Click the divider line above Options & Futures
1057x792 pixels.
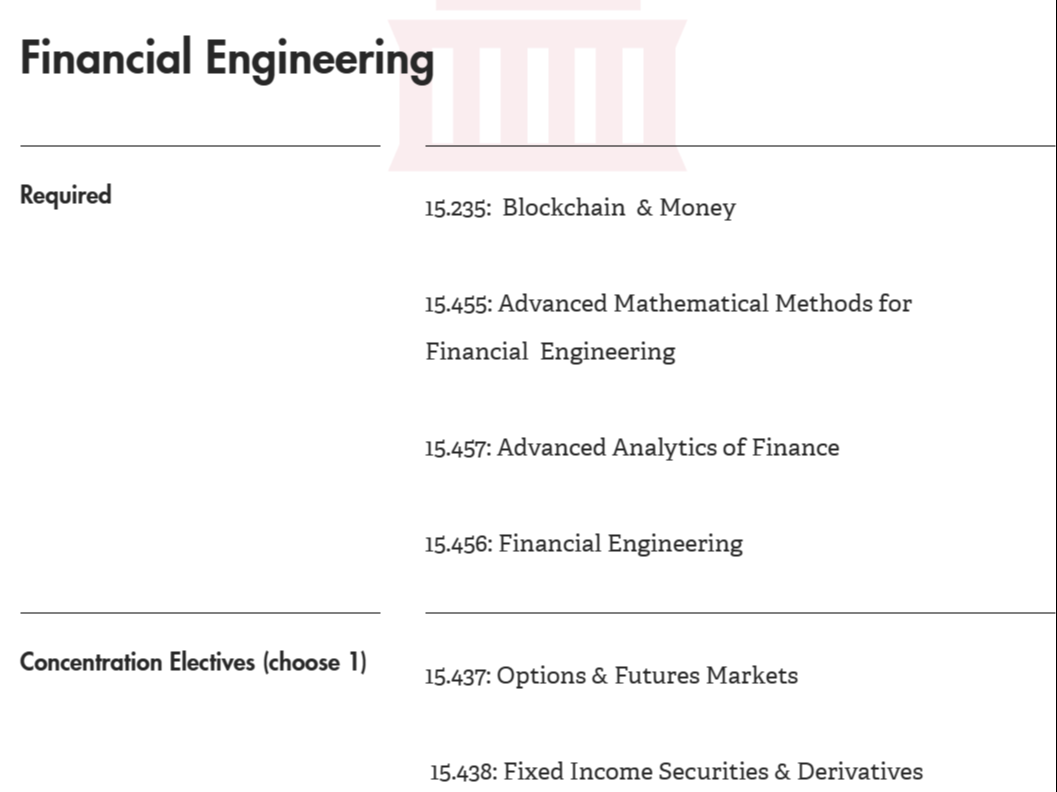[740, 612]
